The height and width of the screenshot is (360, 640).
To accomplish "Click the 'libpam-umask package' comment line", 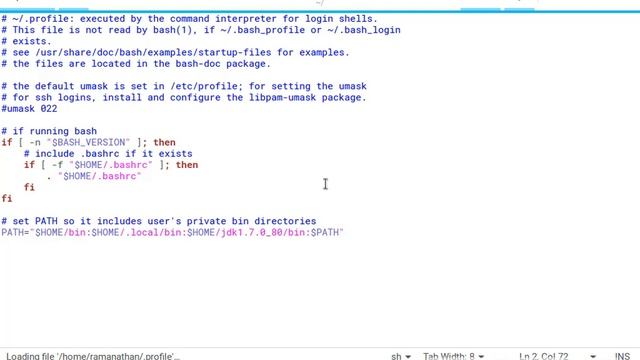I will pyautogui.click(x=184, y=98).
